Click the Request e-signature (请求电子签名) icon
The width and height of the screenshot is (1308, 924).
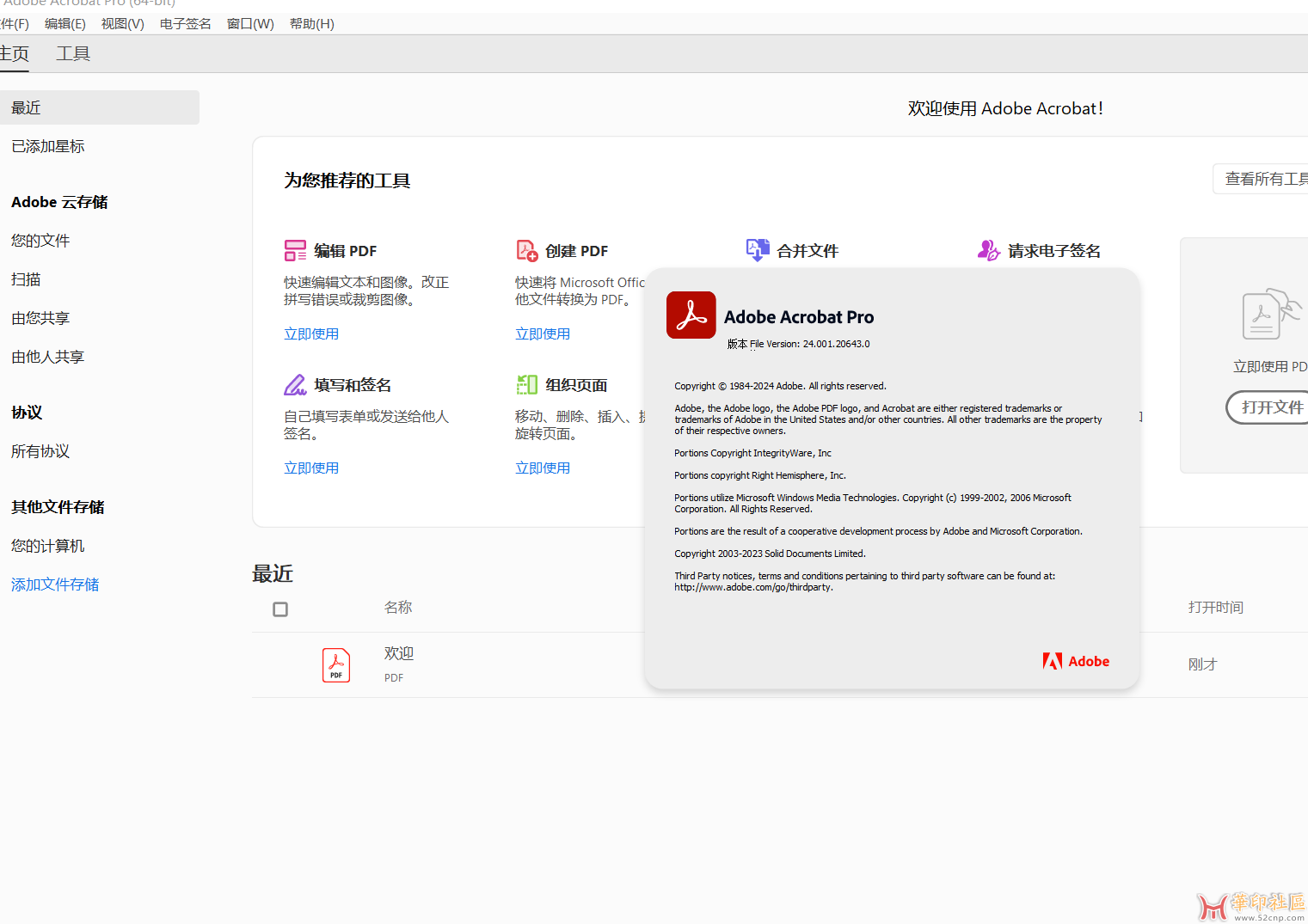pos(989,250)
